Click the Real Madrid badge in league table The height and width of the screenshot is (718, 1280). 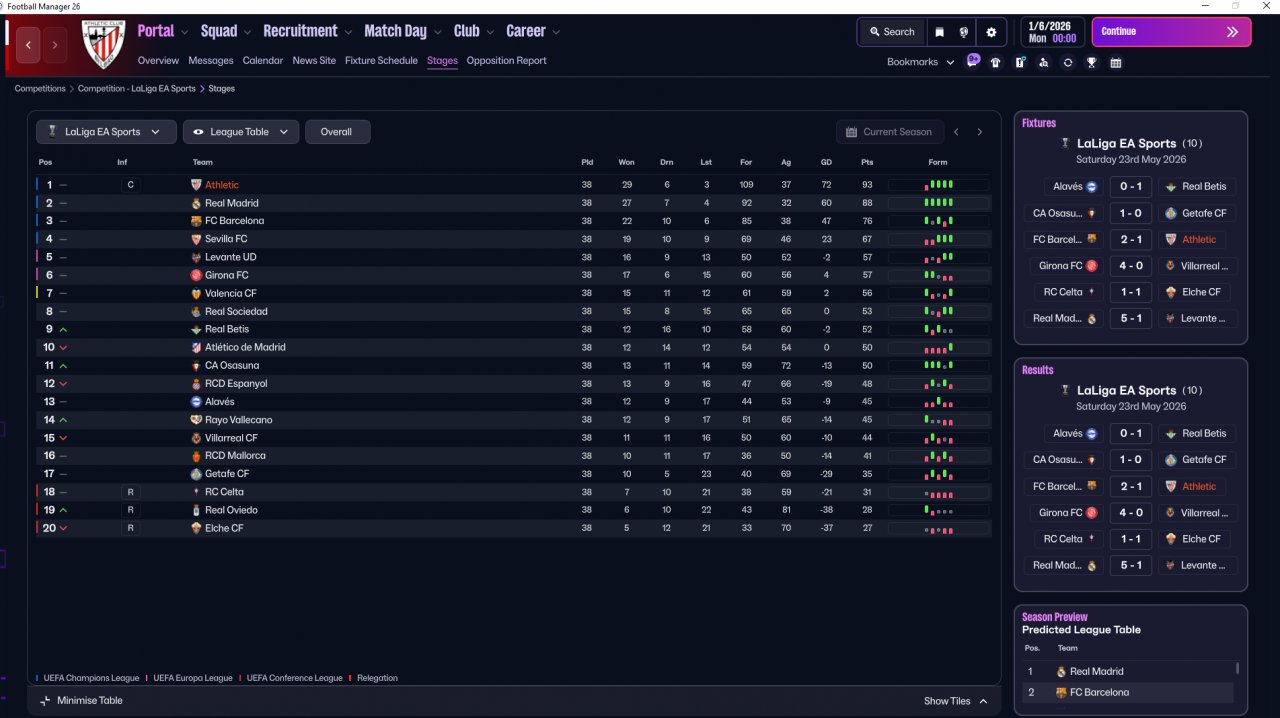196,203
